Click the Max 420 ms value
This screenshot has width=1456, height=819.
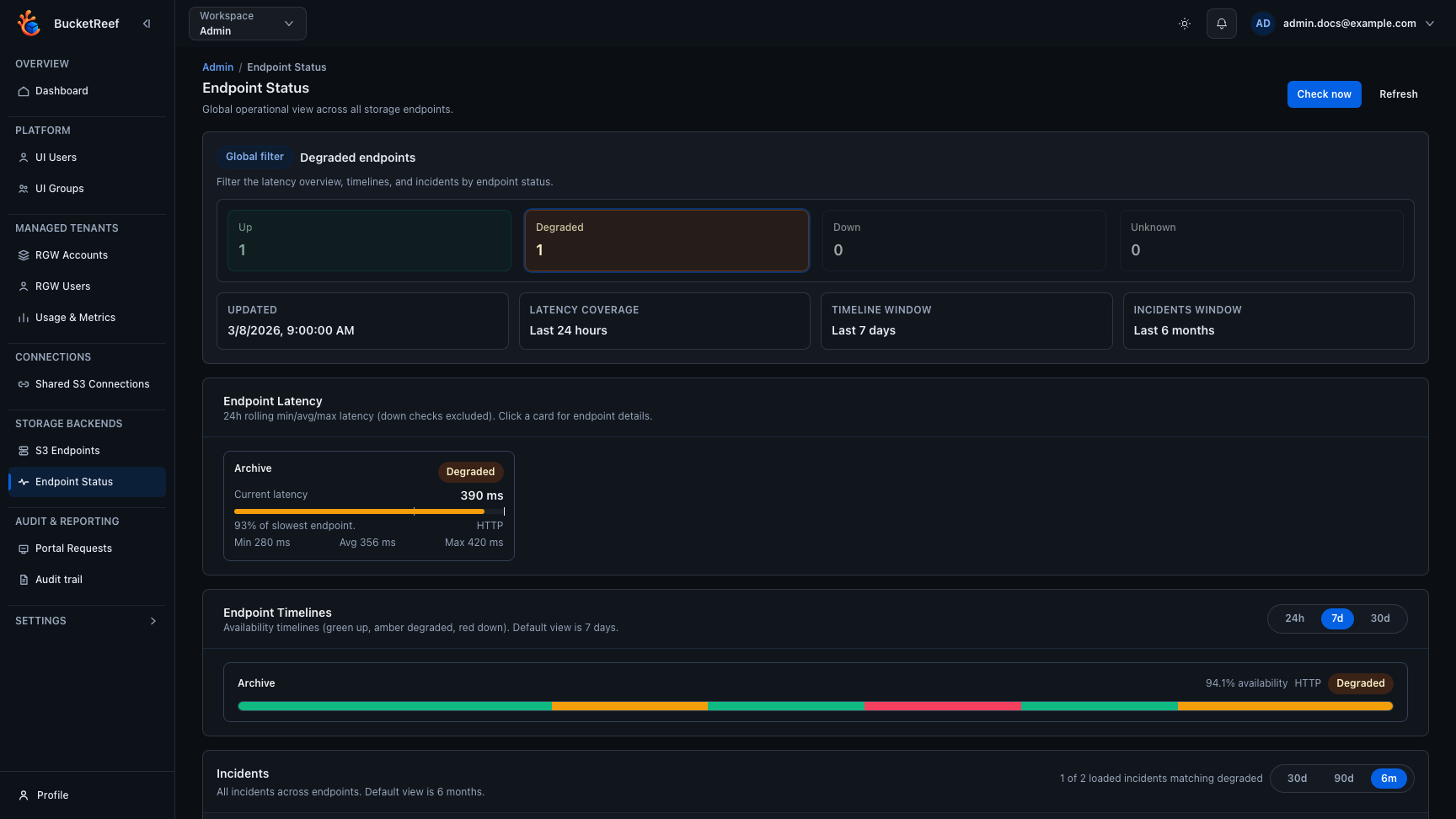pyautogui.click(x=474, y=543)
